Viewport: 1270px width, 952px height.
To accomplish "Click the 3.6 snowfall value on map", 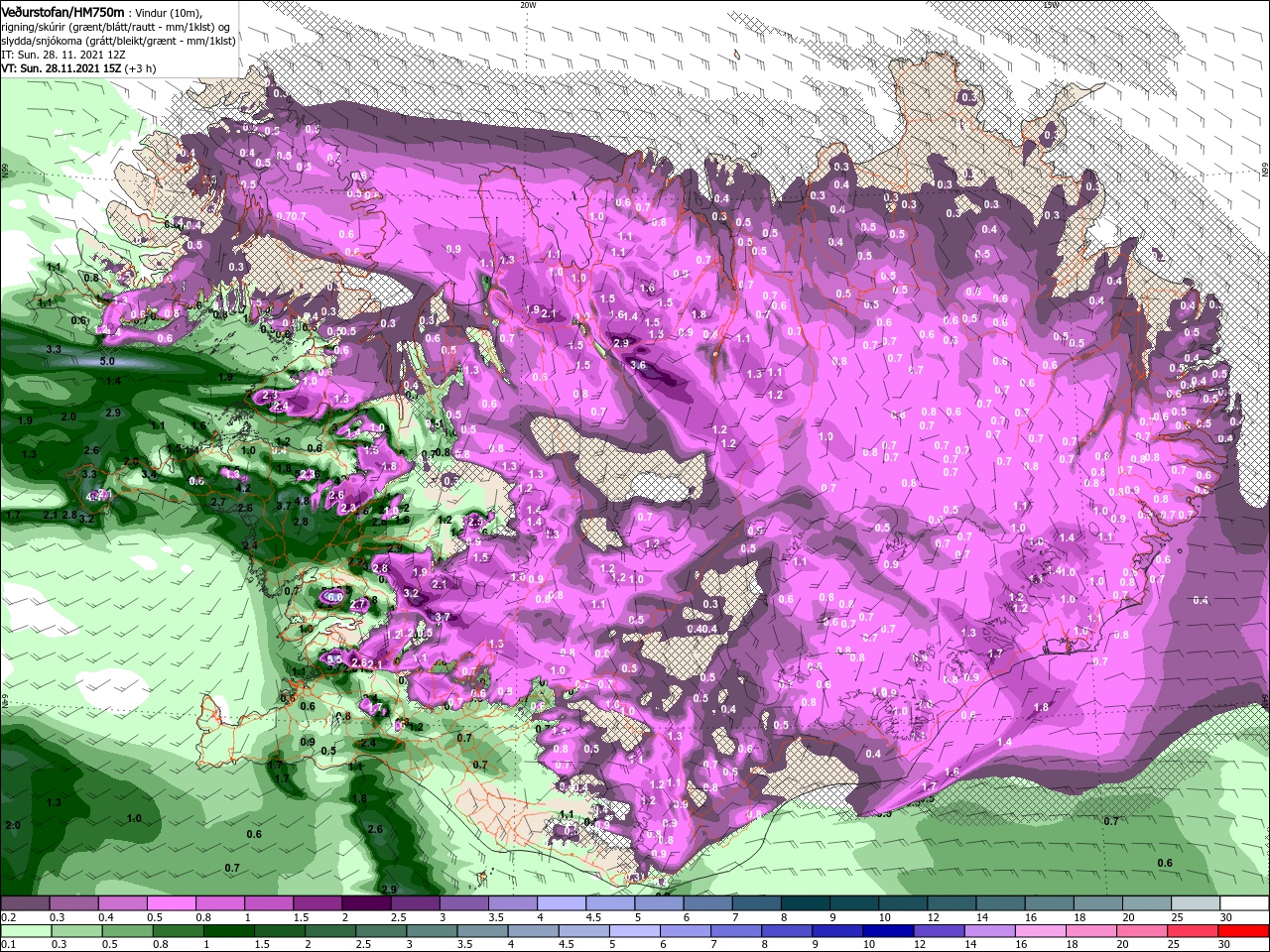I will coord(638,365).
